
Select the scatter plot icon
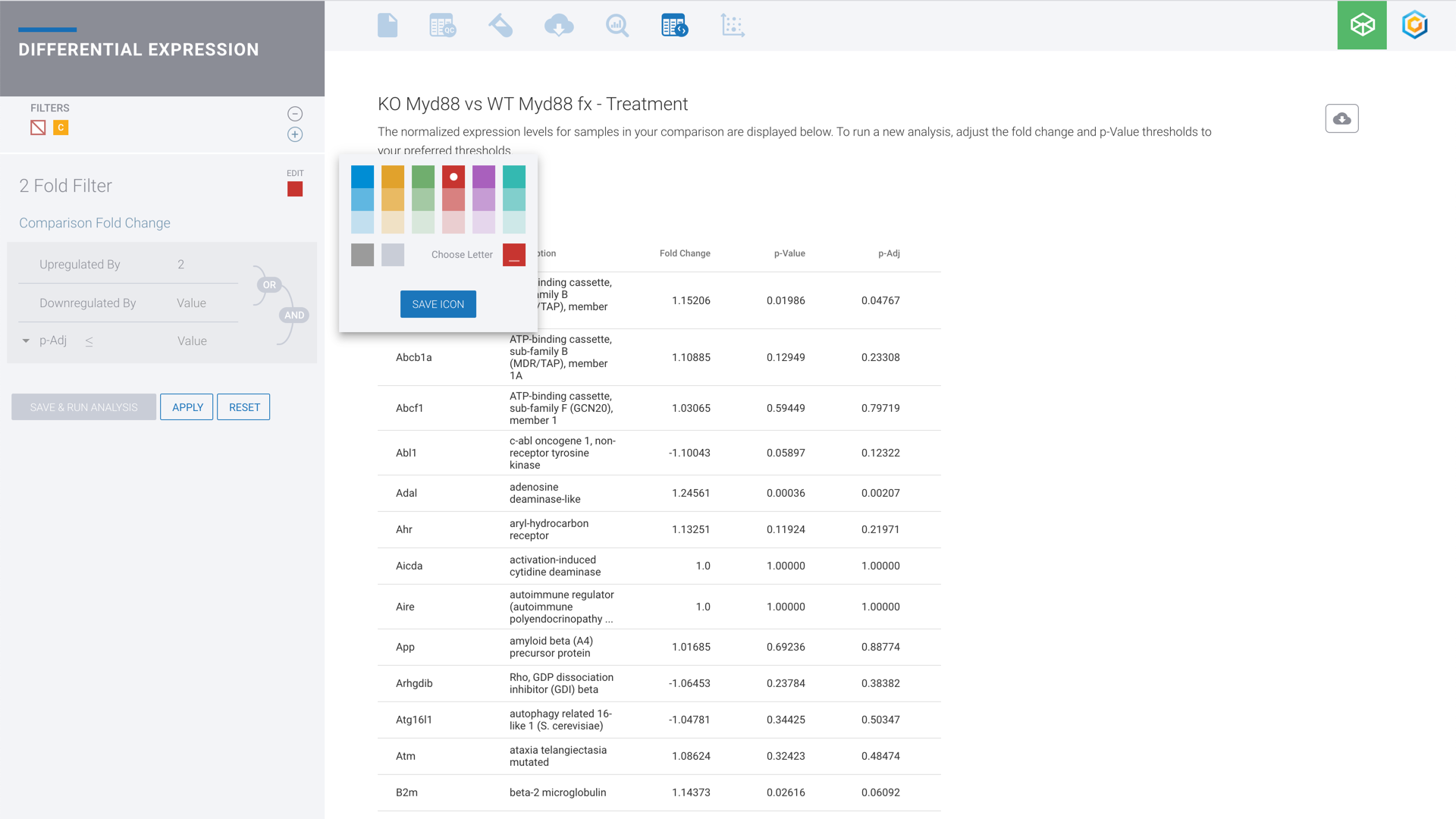coord(733,26)
